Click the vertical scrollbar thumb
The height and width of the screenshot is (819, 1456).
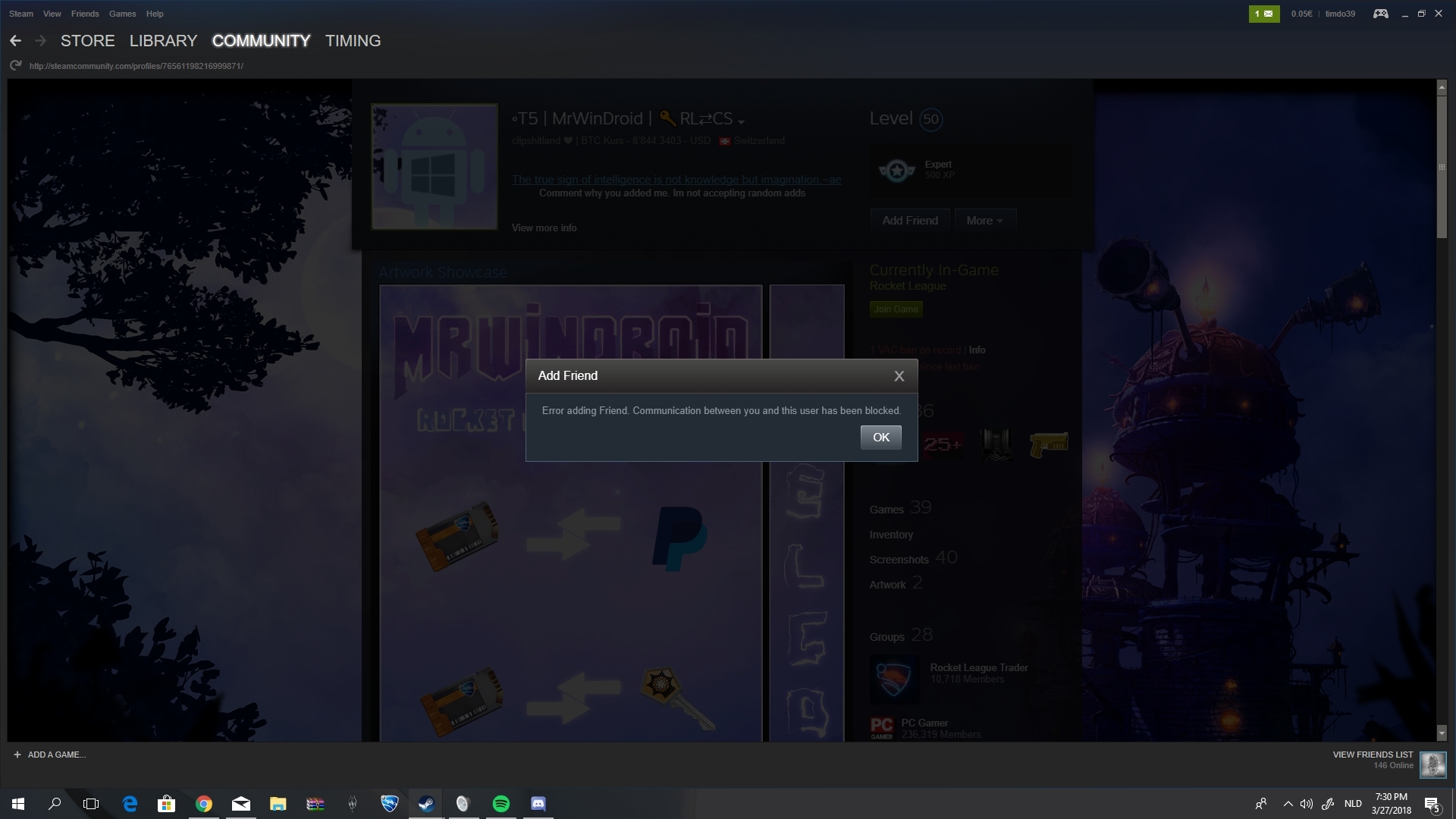pos(1442,167)
